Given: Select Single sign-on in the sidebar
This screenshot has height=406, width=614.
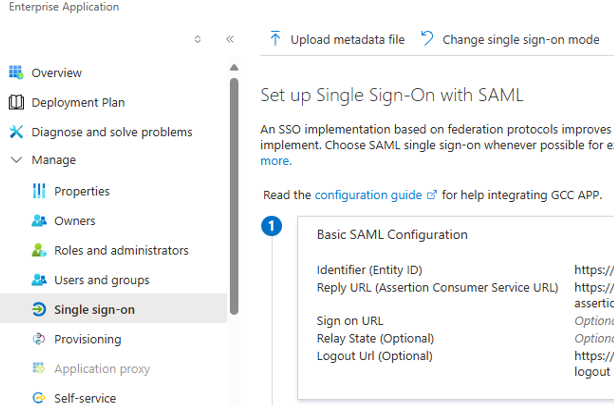Looking at the screenshot, I should tap(113, 309).
